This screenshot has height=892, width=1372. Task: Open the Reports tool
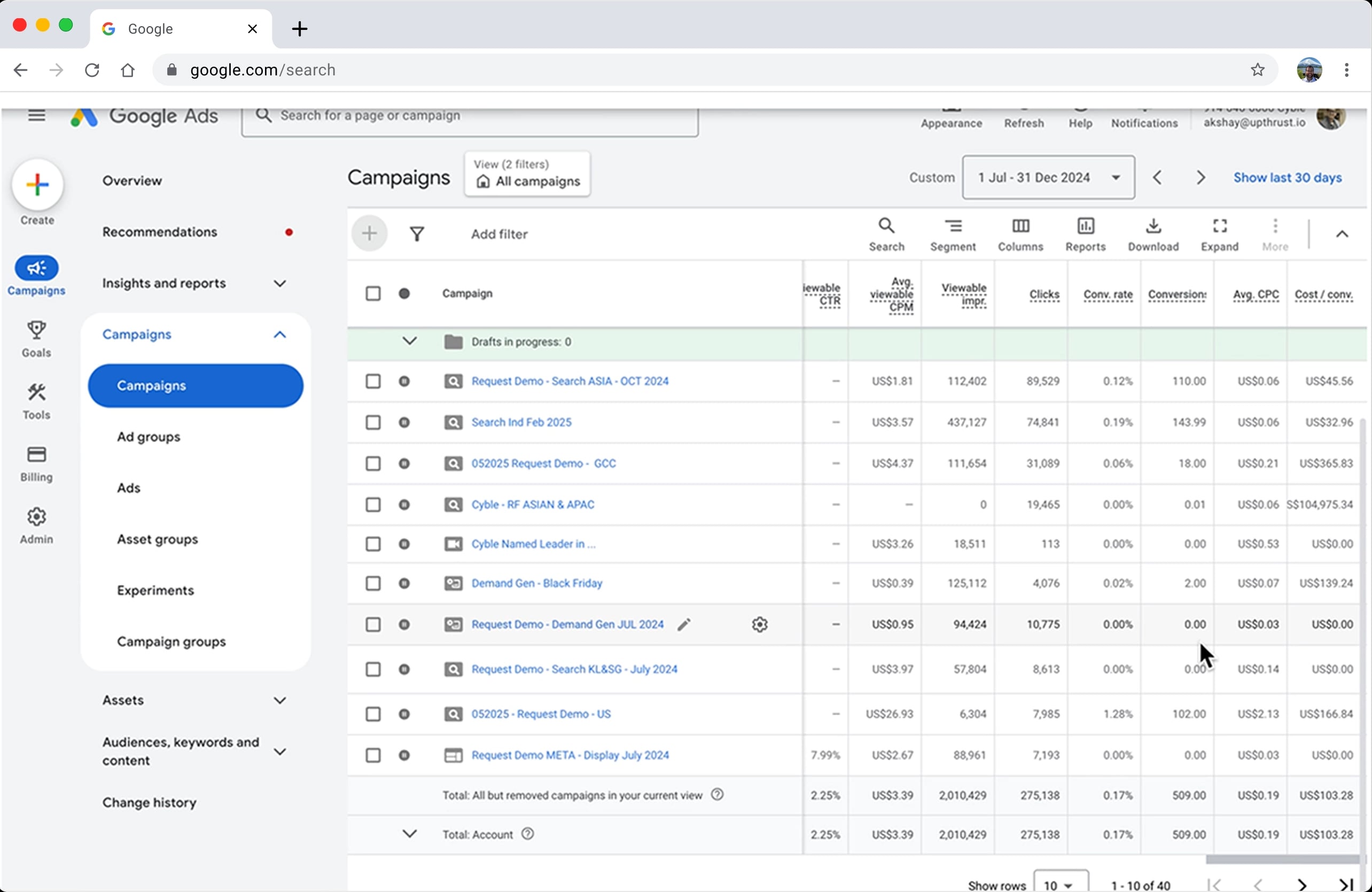click(x=1086, y=234)
